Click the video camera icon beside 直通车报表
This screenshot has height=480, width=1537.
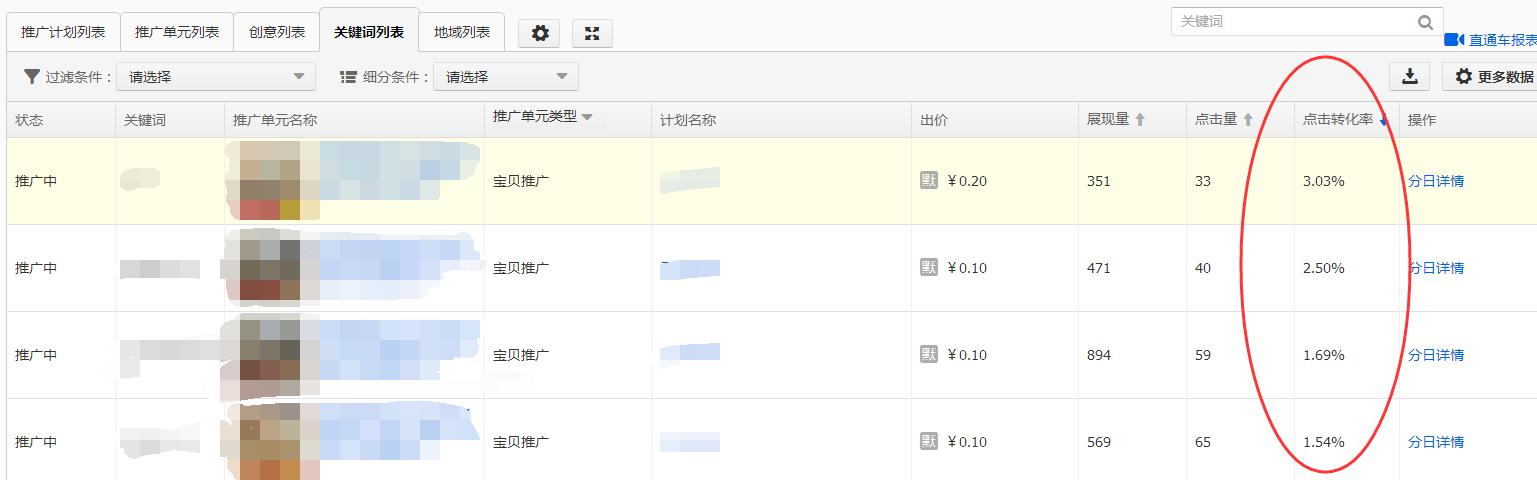1454,40
